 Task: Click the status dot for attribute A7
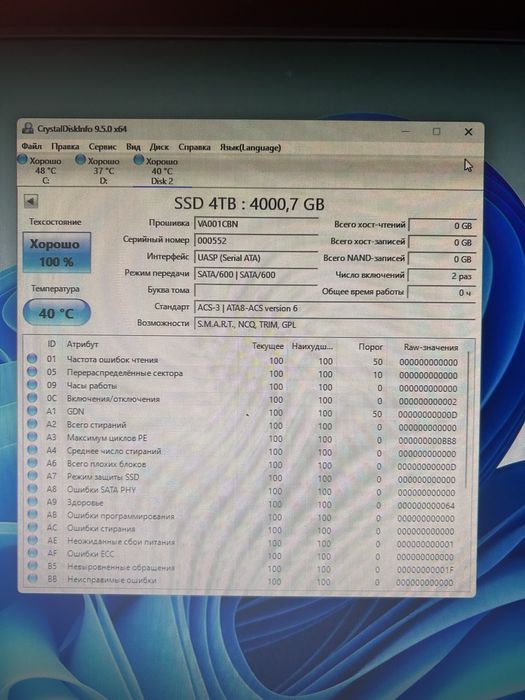point(32,475)
